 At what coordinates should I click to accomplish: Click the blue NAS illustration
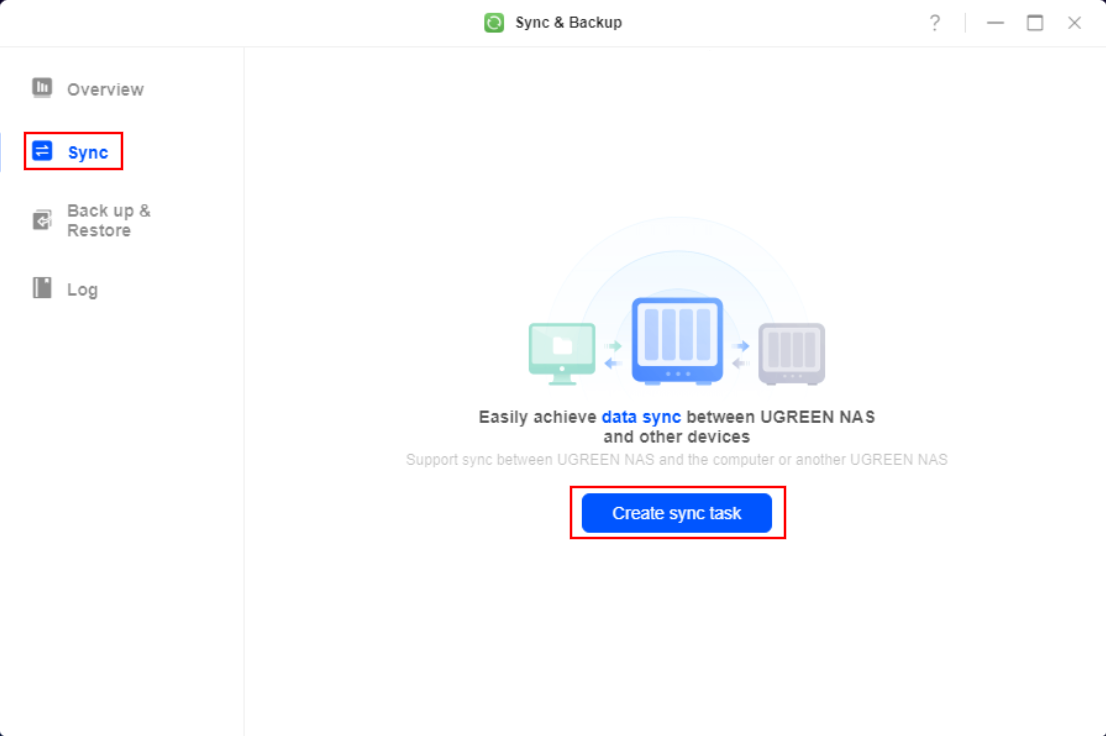(x=677, y=341)
